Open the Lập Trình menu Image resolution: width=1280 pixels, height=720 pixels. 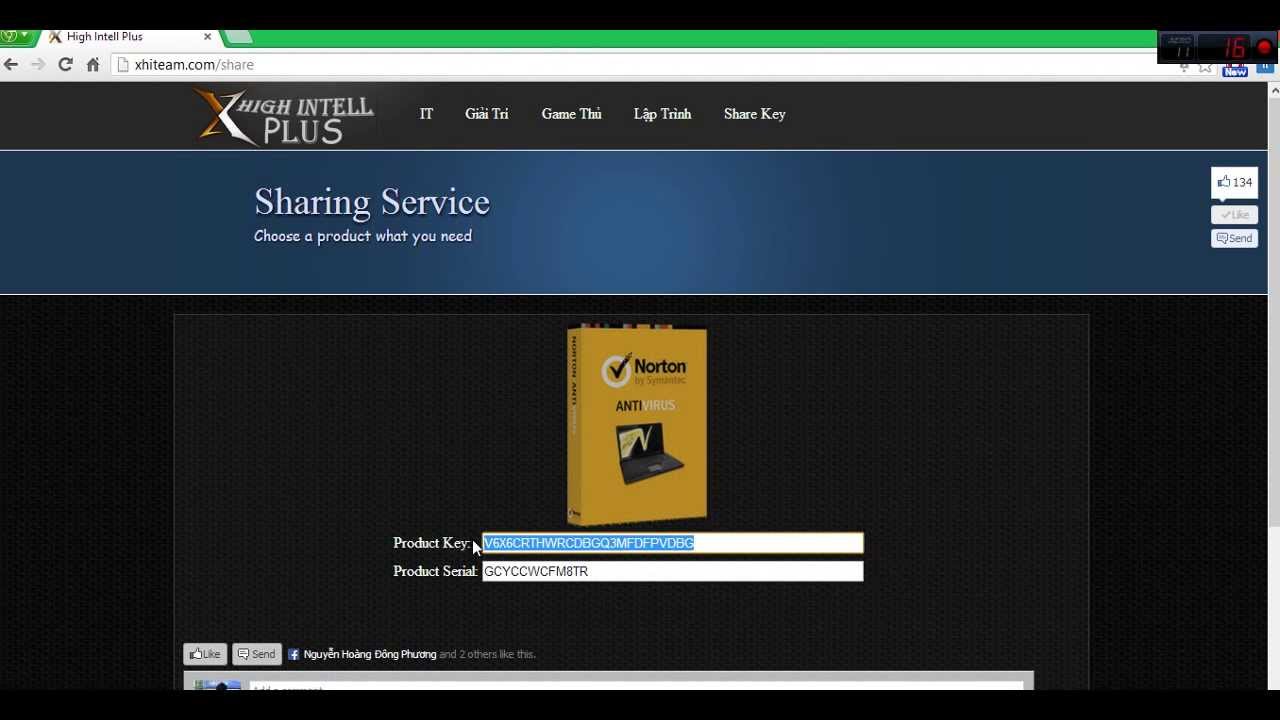coord(662,114)
